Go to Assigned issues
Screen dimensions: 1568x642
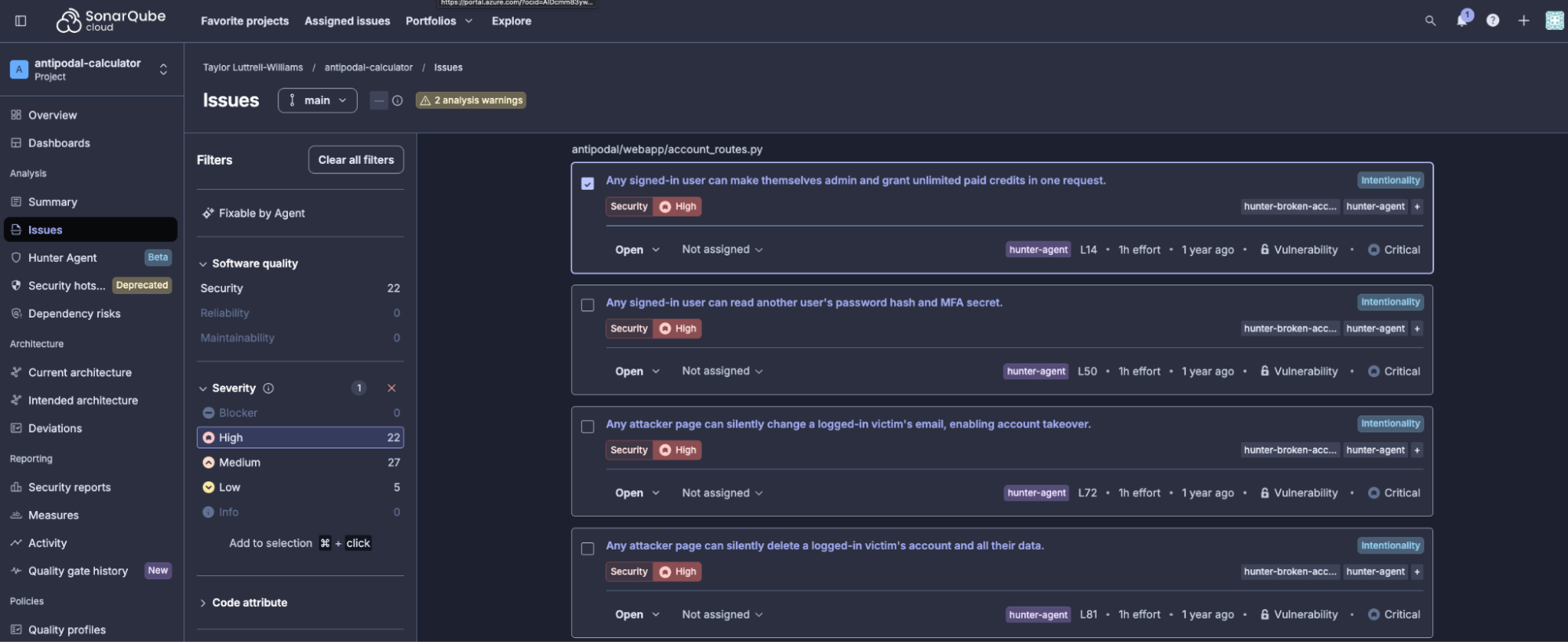coord(347,21)
